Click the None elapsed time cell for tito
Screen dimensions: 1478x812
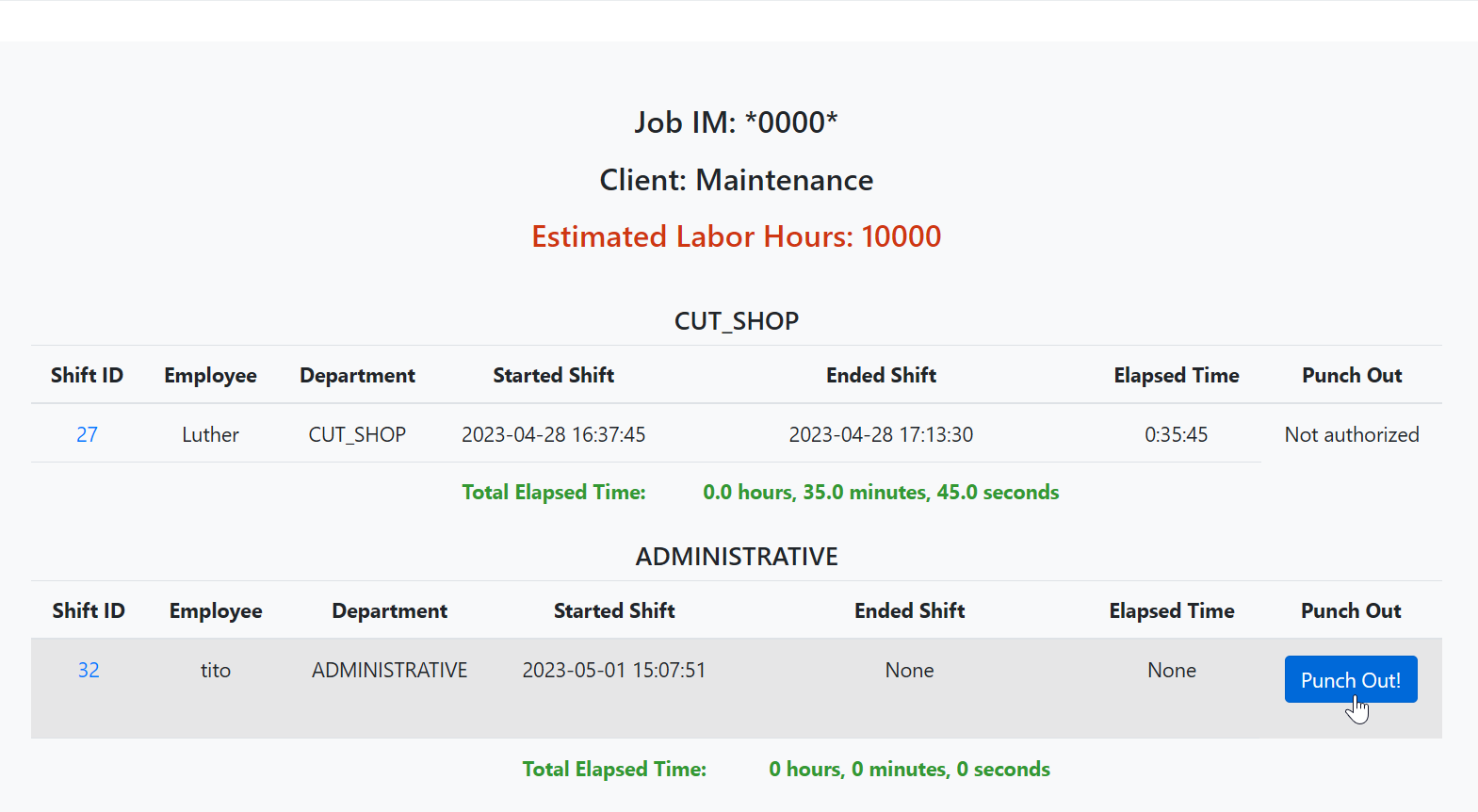[x=1172, y=670]
